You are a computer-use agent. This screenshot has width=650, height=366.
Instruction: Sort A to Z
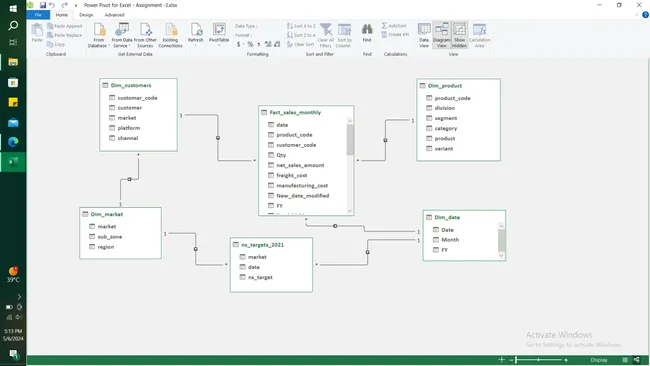pos(301,26)
